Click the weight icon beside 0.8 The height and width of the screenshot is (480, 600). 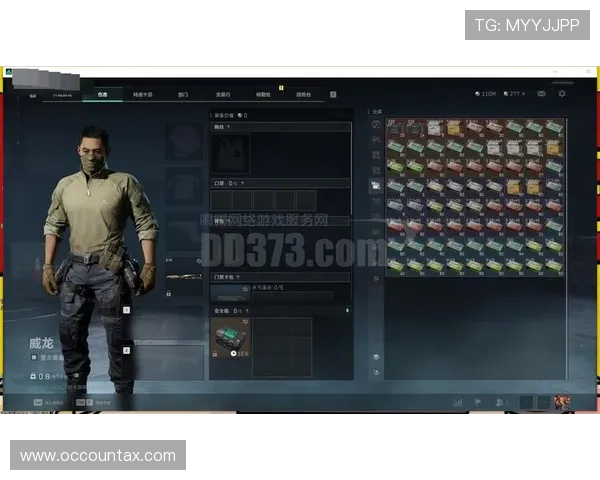[x=33, y=376]
